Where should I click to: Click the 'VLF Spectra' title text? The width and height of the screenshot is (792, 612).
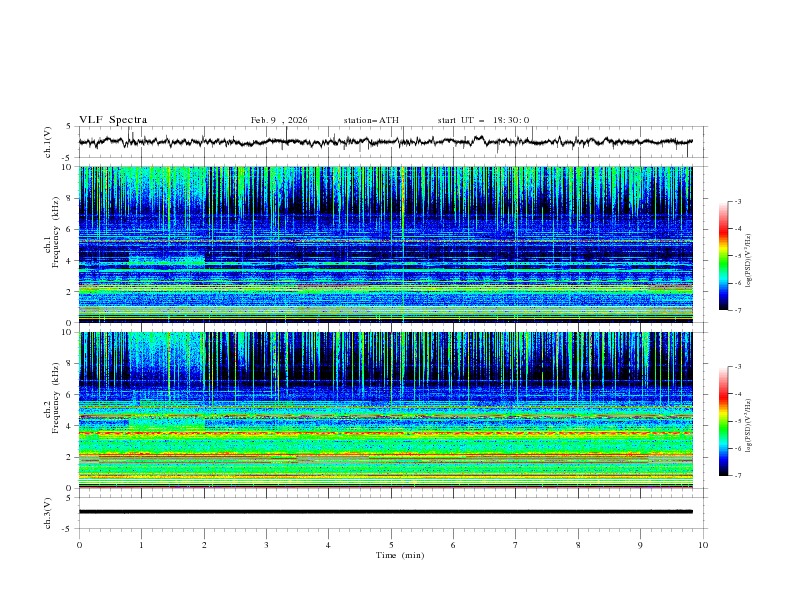(113, 120)
